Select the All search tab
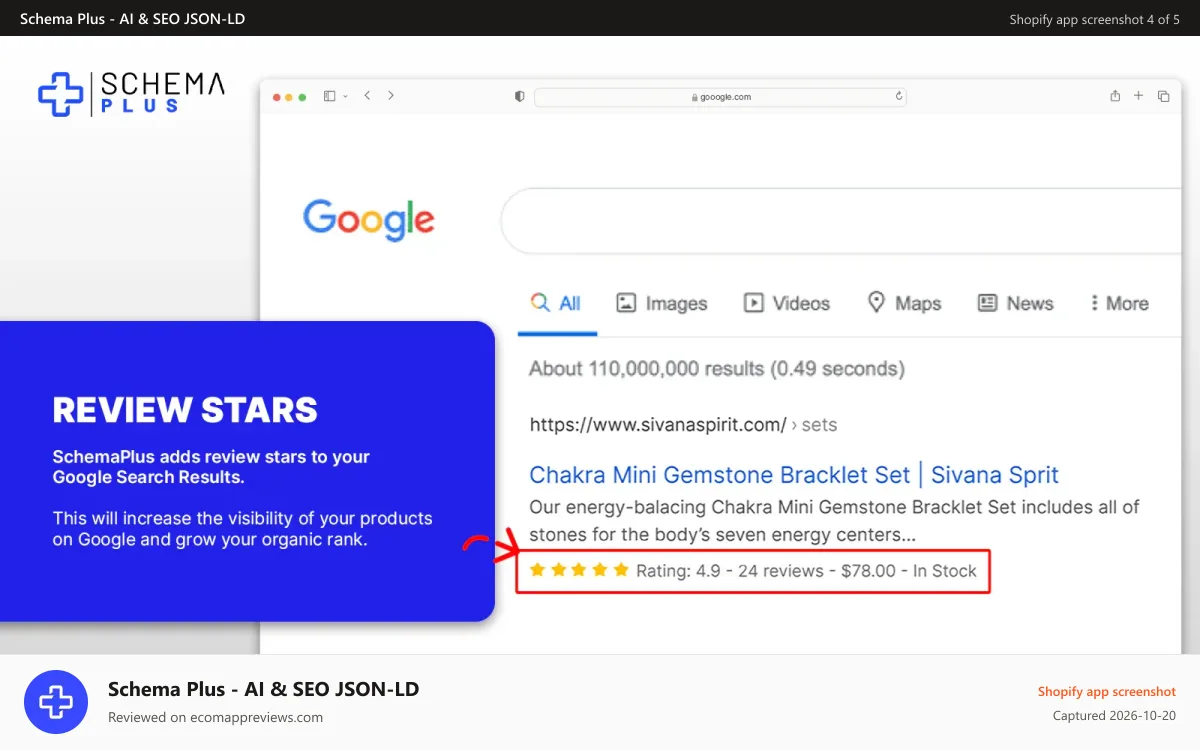This screenshot has height=750, width=1200. 556,303
